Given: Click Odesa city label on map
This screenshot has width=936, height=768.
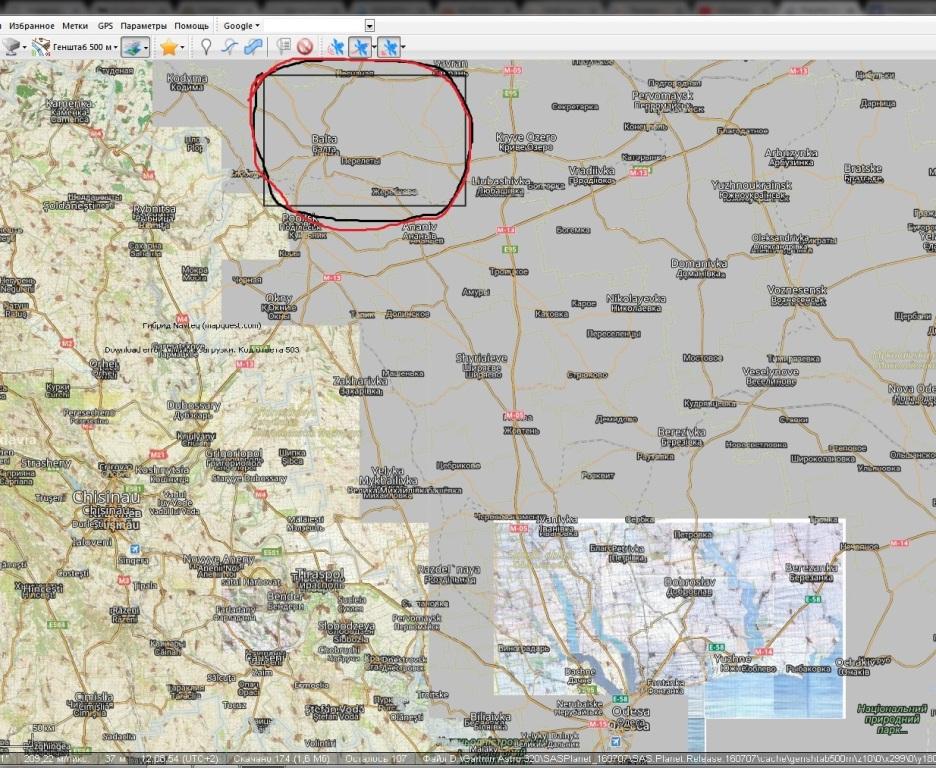Looking at the screenshot, I should pyautogui.click(x=631, y=712).
